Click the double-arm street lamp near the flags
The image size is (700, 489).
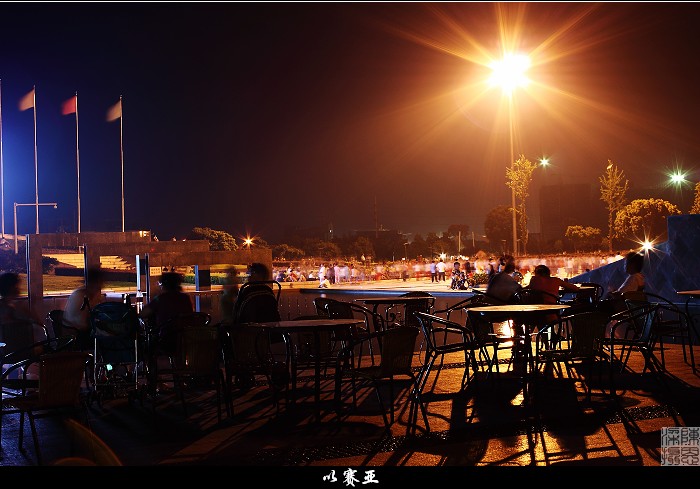coord(34,207)
